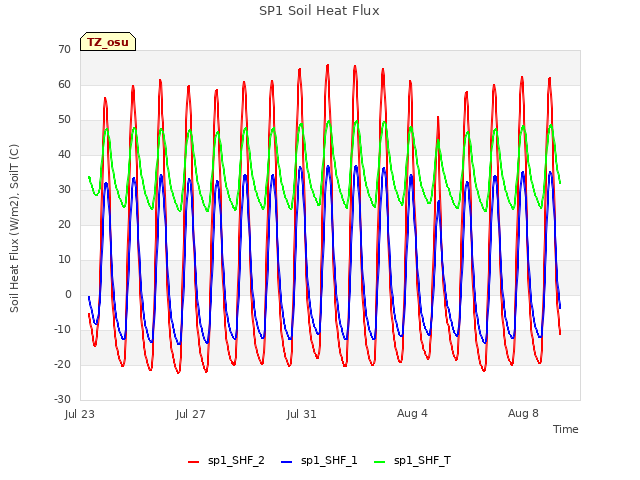This screenshot has width=640, height=480.
Task: Click the 50 y-axis tick label
Action: [64, 120]
